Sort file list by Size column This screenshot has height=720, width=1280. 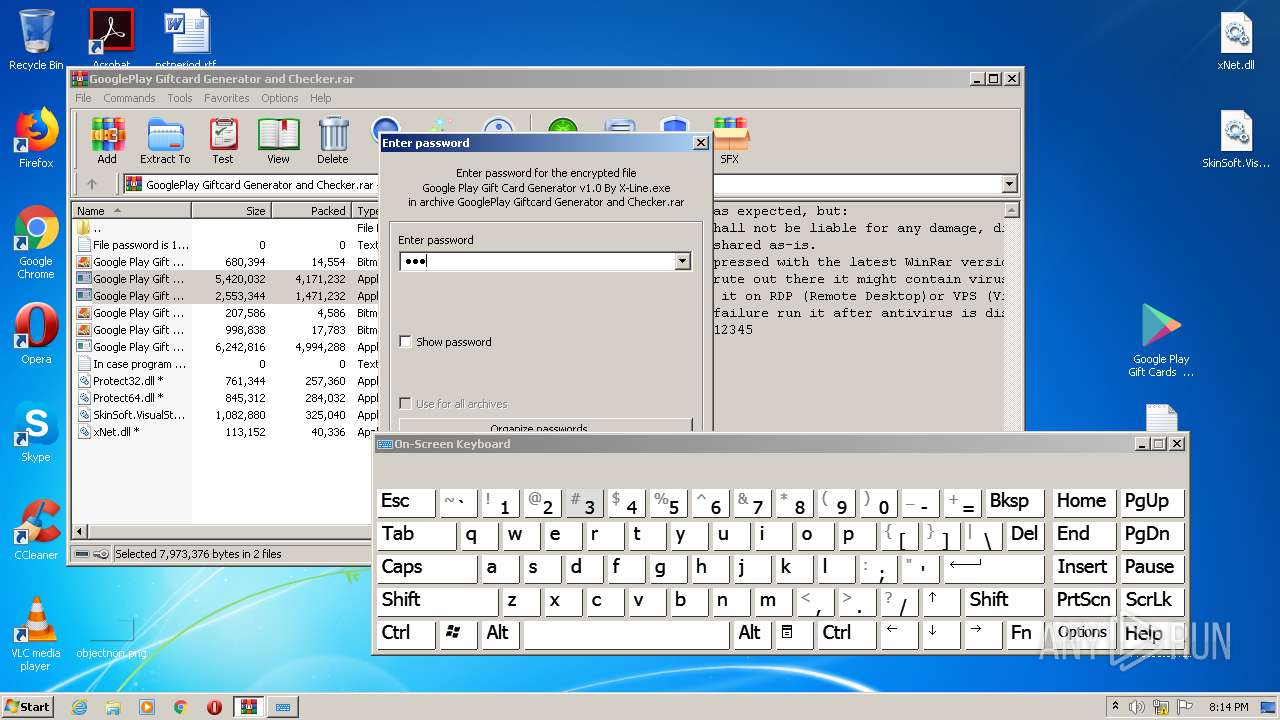pyautogui.click(x=231, y=211)
